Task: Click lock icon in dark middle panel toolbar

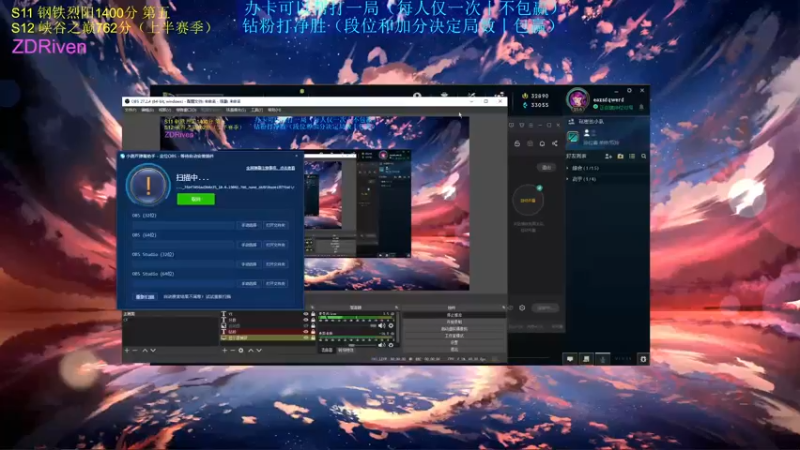Action: click(x=517, y=144)
